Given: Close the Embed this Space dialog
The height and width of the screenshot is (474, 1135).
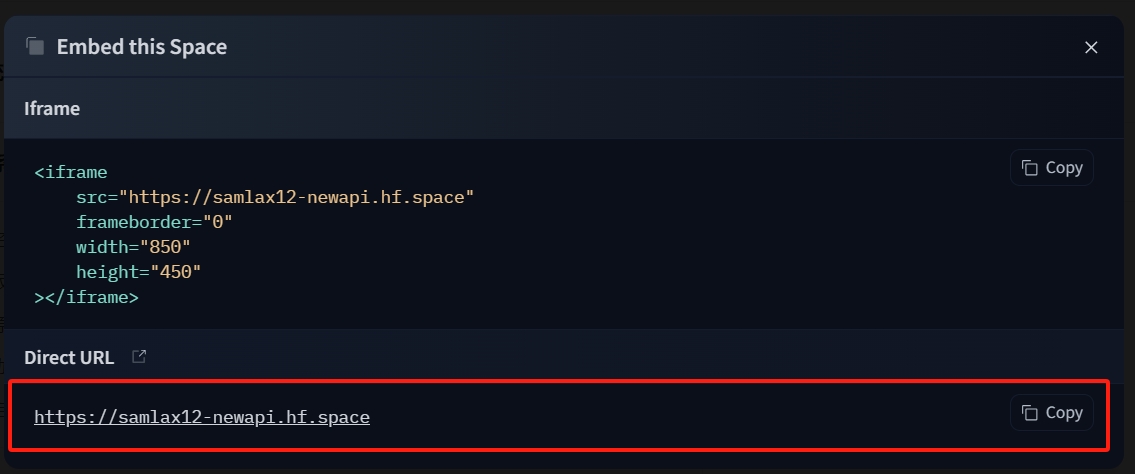Looking at the screenshot, I should [x=1091, y=48].
